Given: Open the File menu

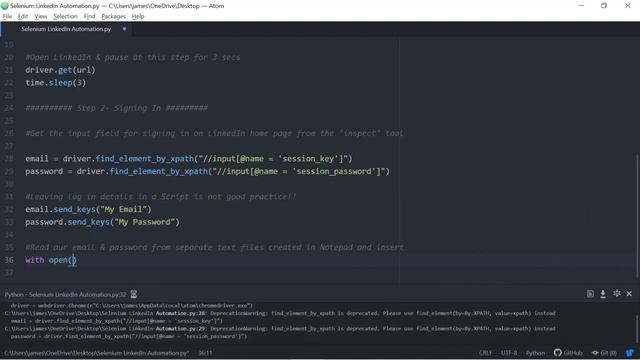Looking at the screenshot, I should point(7,16).
